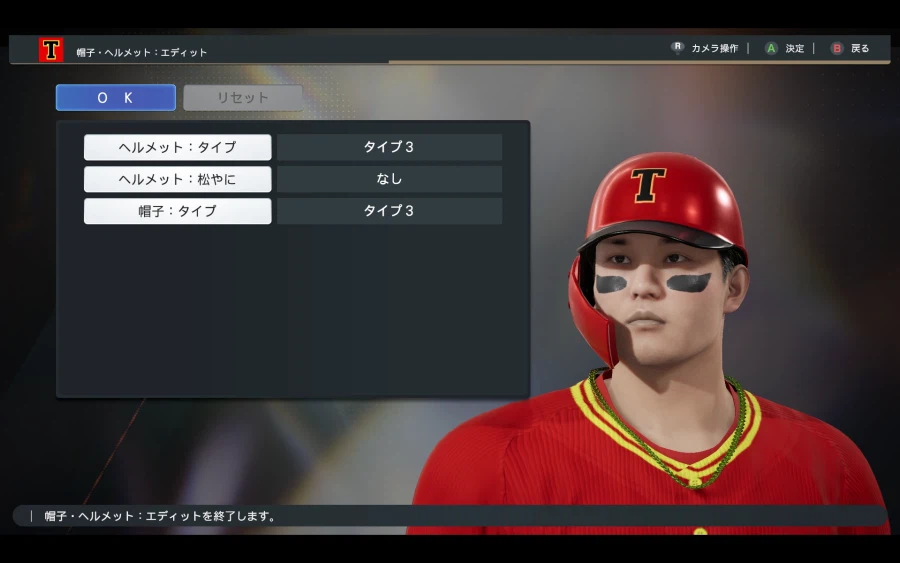The image size is (900, 563).
Task: Click the 戻る back label
Action: tap(860, 49)
